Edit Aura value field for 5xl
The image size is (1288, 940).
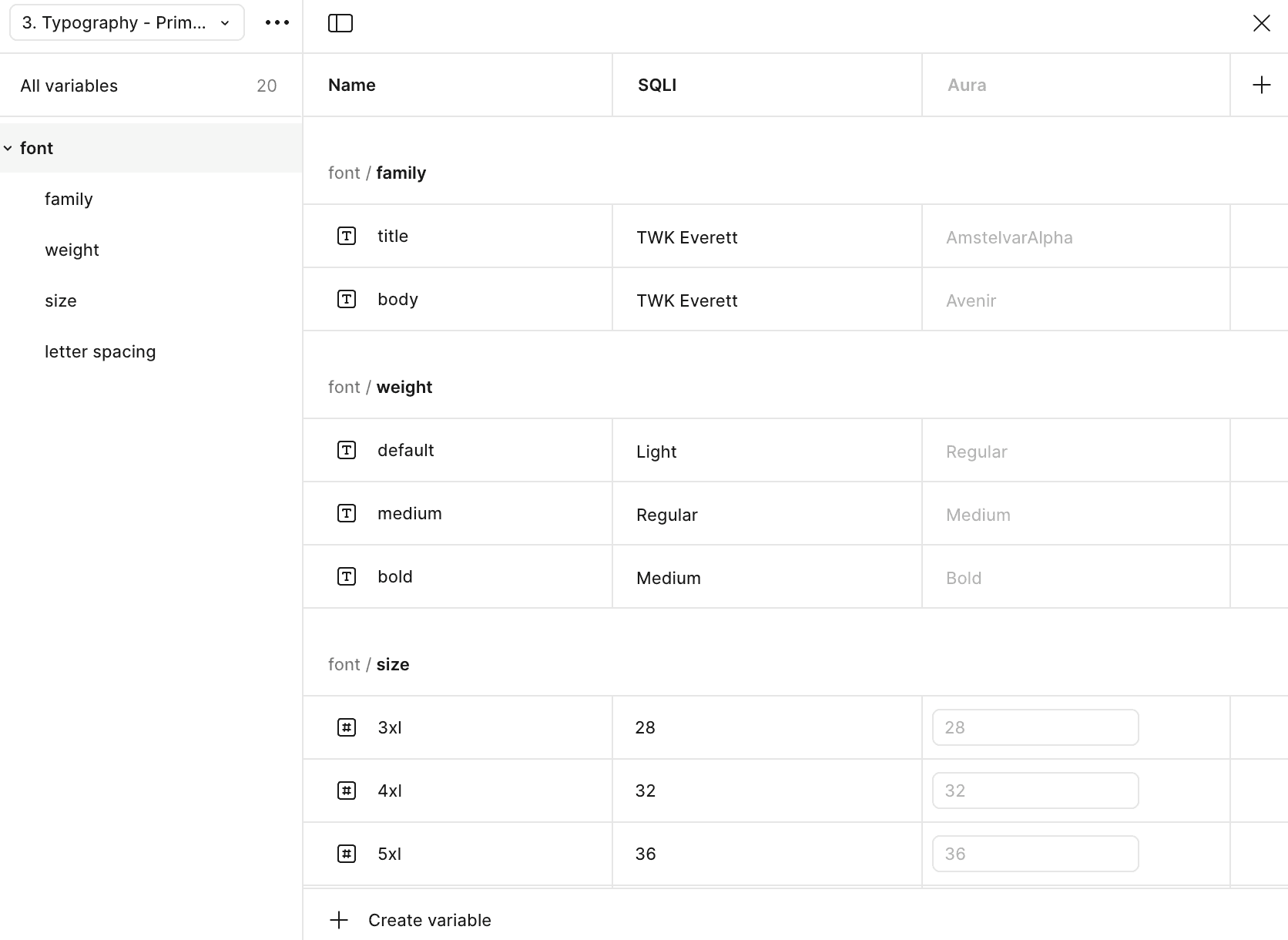tap(1035, 854)
